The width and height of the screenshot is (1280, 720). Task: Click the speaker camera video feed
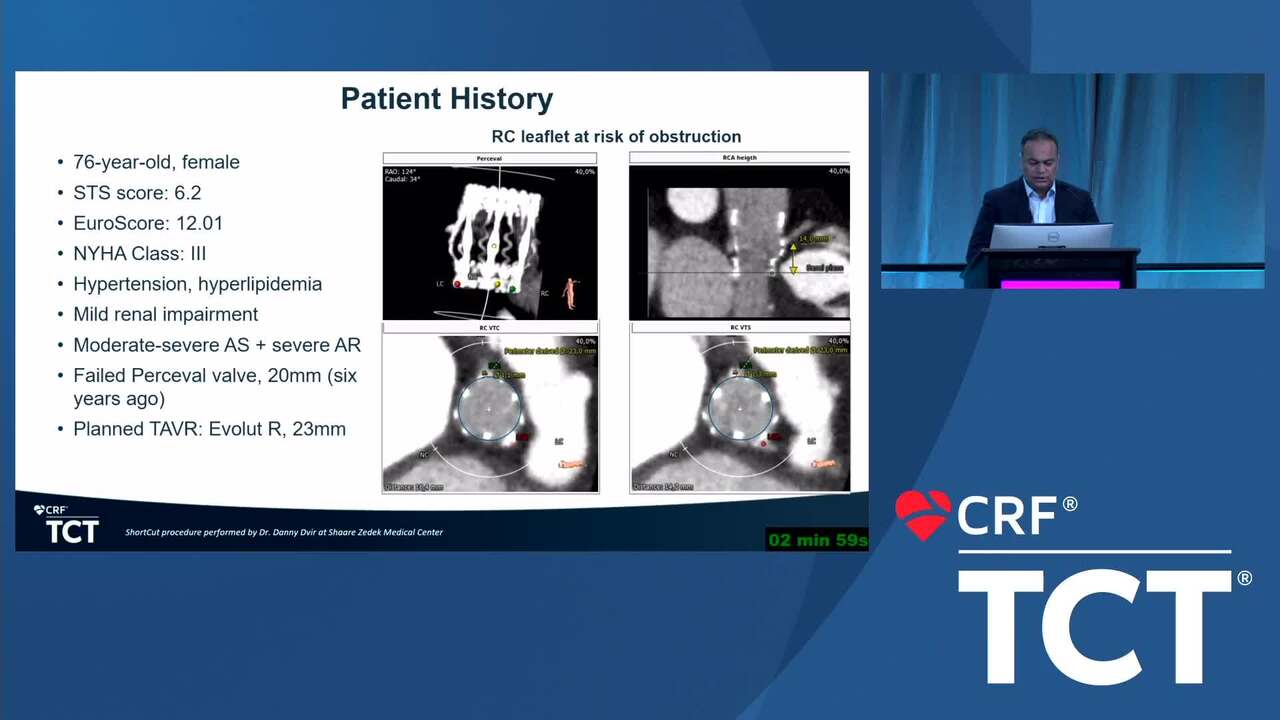pos(1072,181)
